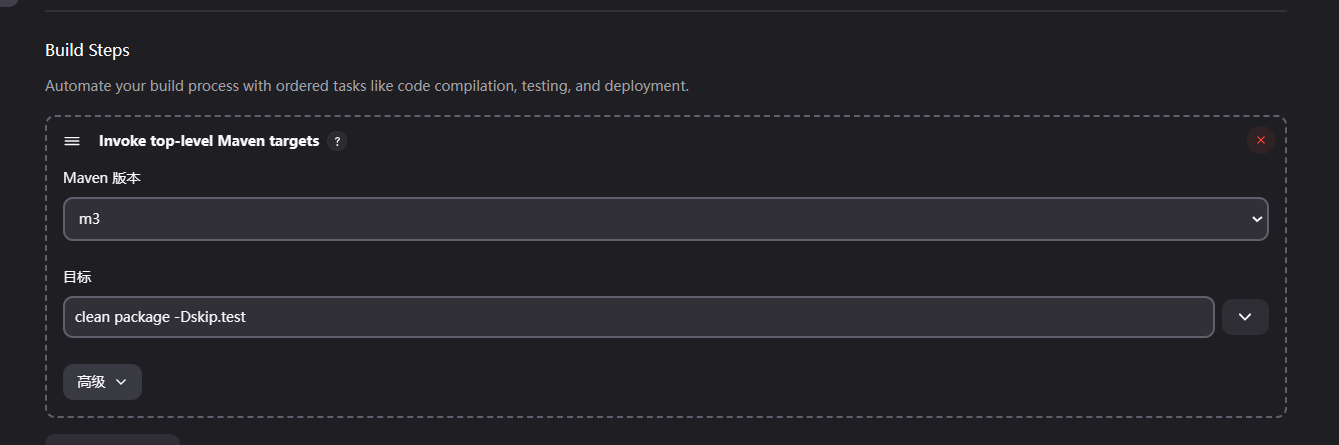Open the Maven 版本 m3 dropdown
This screenshot has width=1339, height=445.
coord(666,219)
